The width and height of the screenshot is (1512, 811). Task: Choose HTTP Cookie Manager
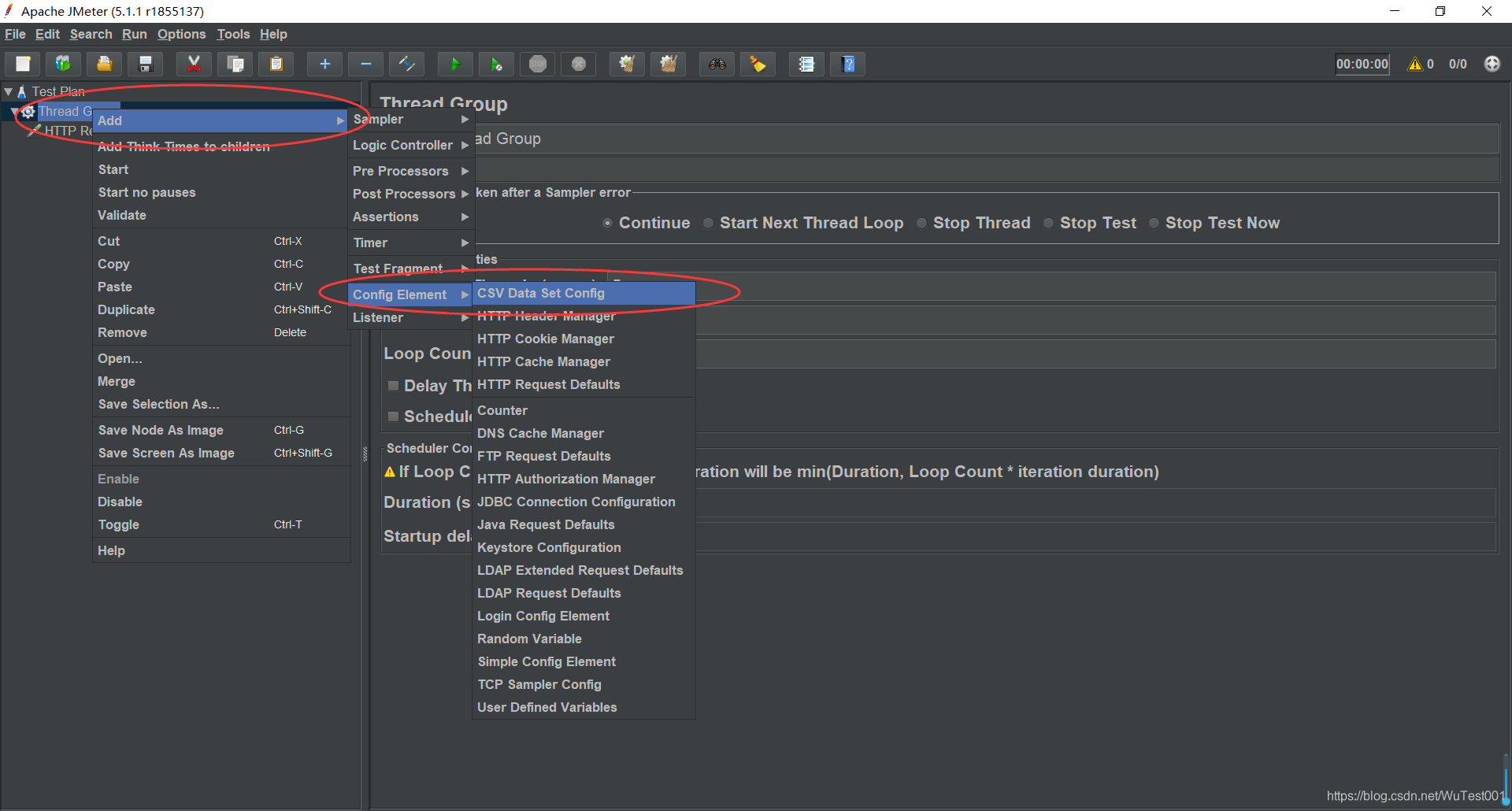coord(584,339)
